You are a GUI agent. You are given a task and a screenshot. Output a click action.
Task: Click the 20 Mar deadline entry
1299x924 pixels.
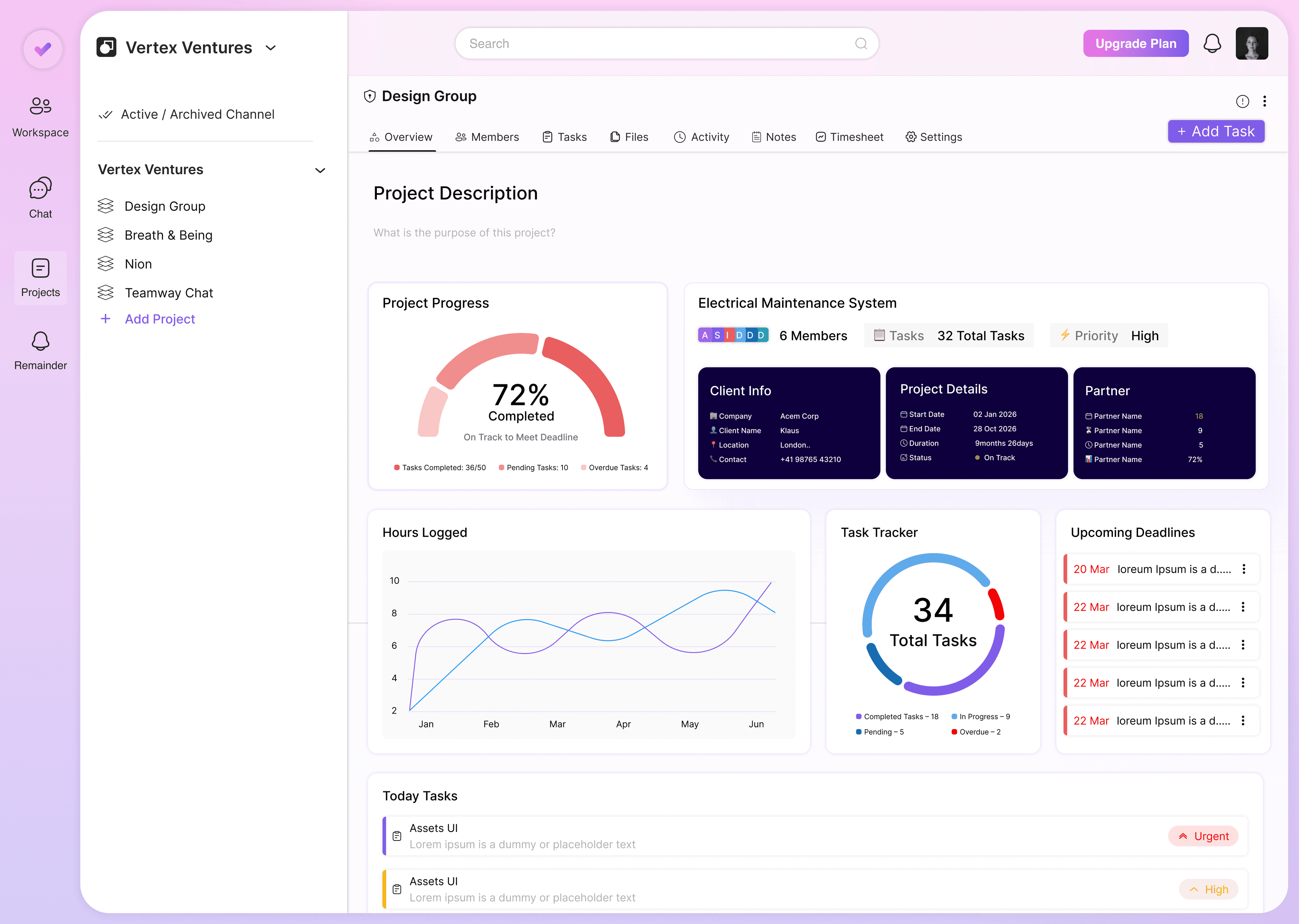click(x=1161, y=569)
